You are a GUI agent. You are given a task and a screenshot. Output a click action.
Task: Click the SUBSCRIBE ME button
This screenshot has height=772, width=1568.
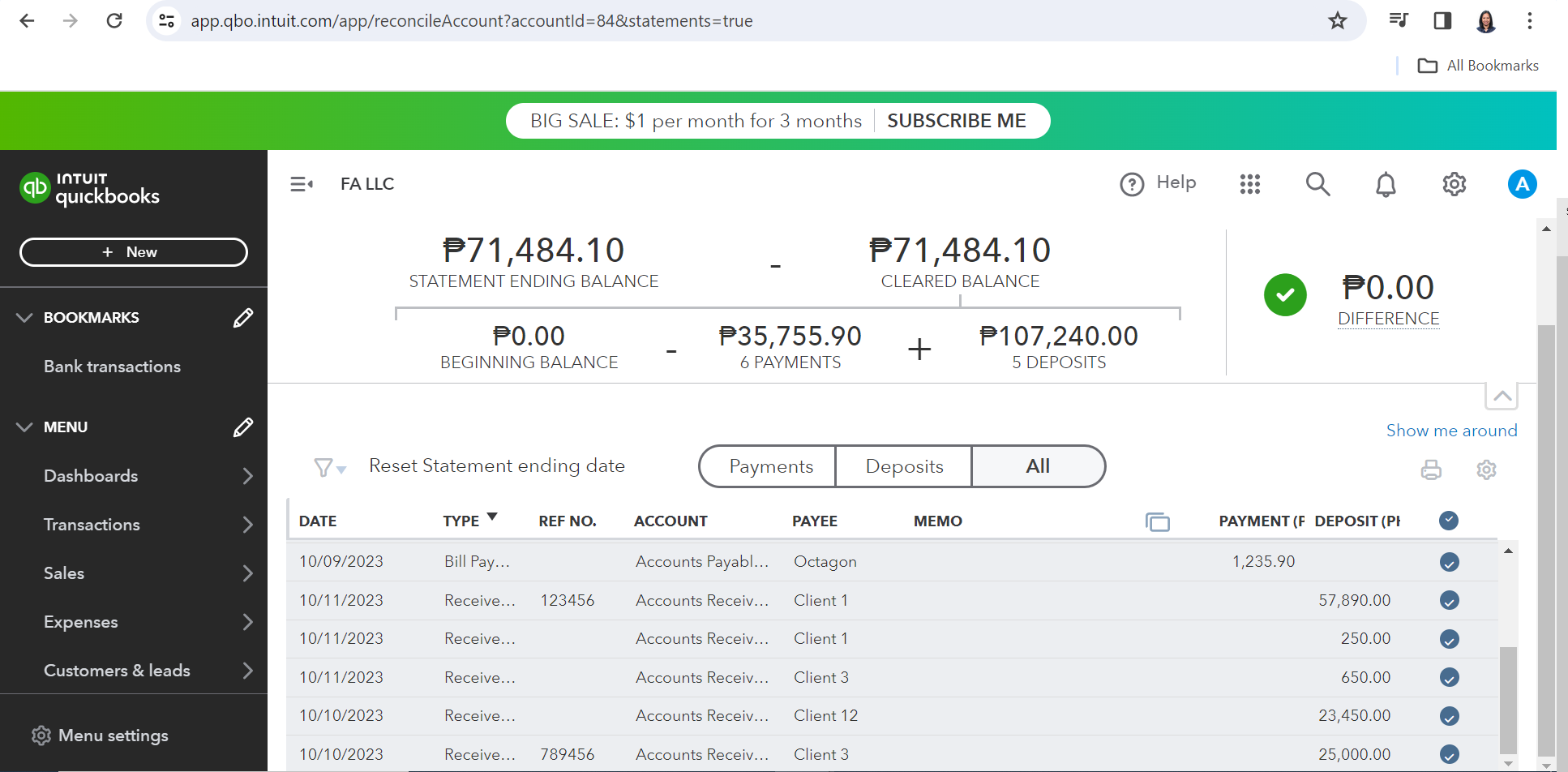click(956, 121)
